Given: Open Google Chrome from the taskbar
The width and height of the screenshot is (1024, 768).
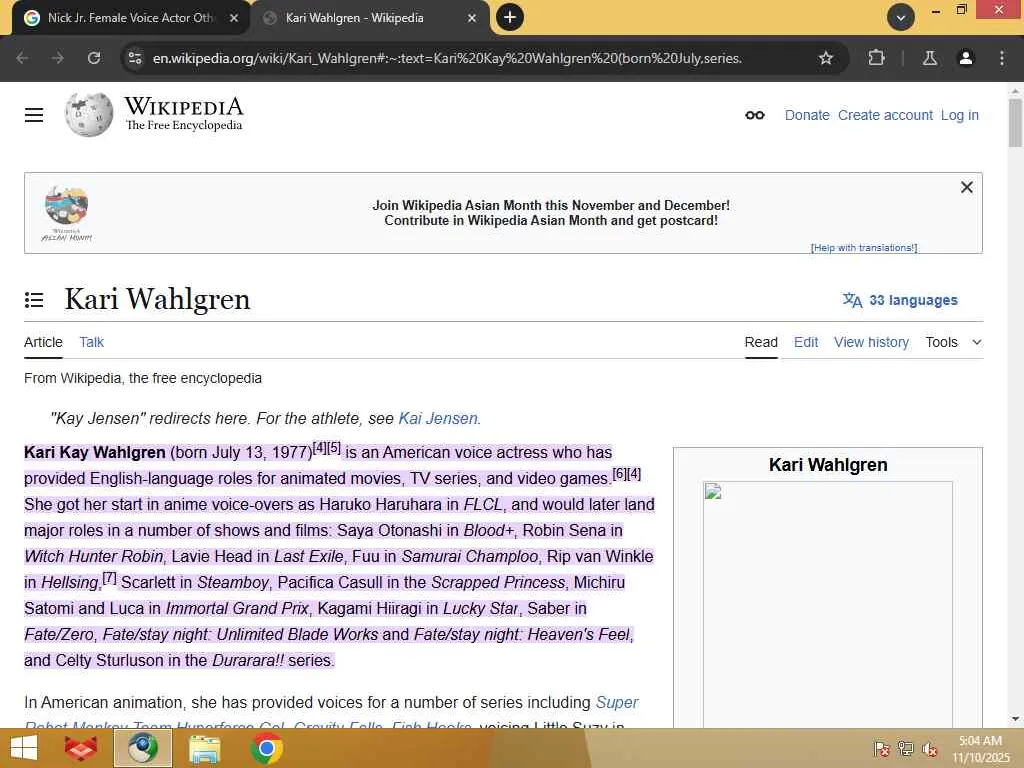Looking at the screenshot, I should 266,748.
